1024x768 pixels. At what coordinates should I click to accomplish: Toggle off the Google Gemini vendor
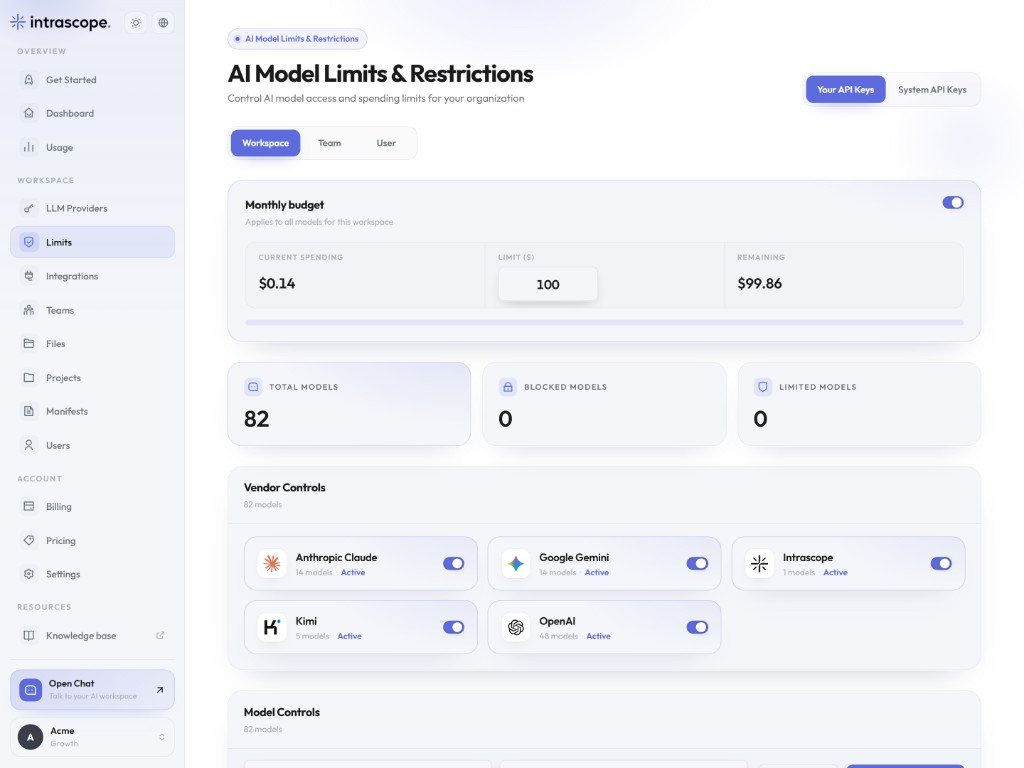click(697, 564)
